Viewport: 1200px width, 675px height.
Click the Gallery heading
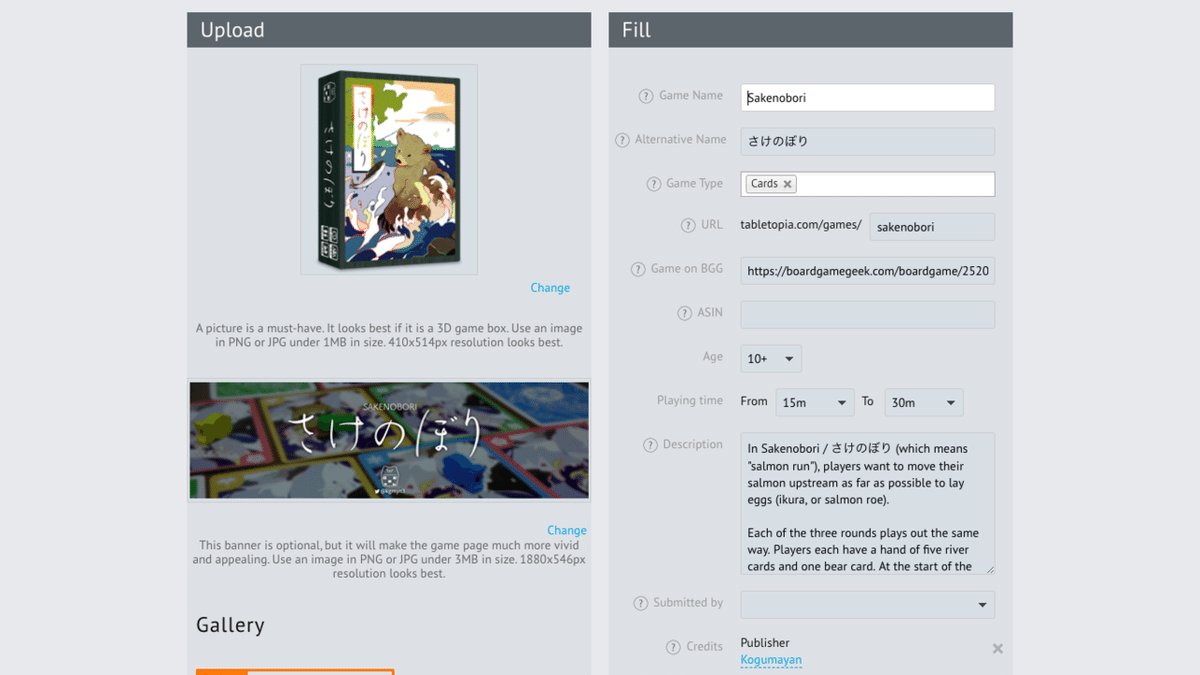point(230,626)
